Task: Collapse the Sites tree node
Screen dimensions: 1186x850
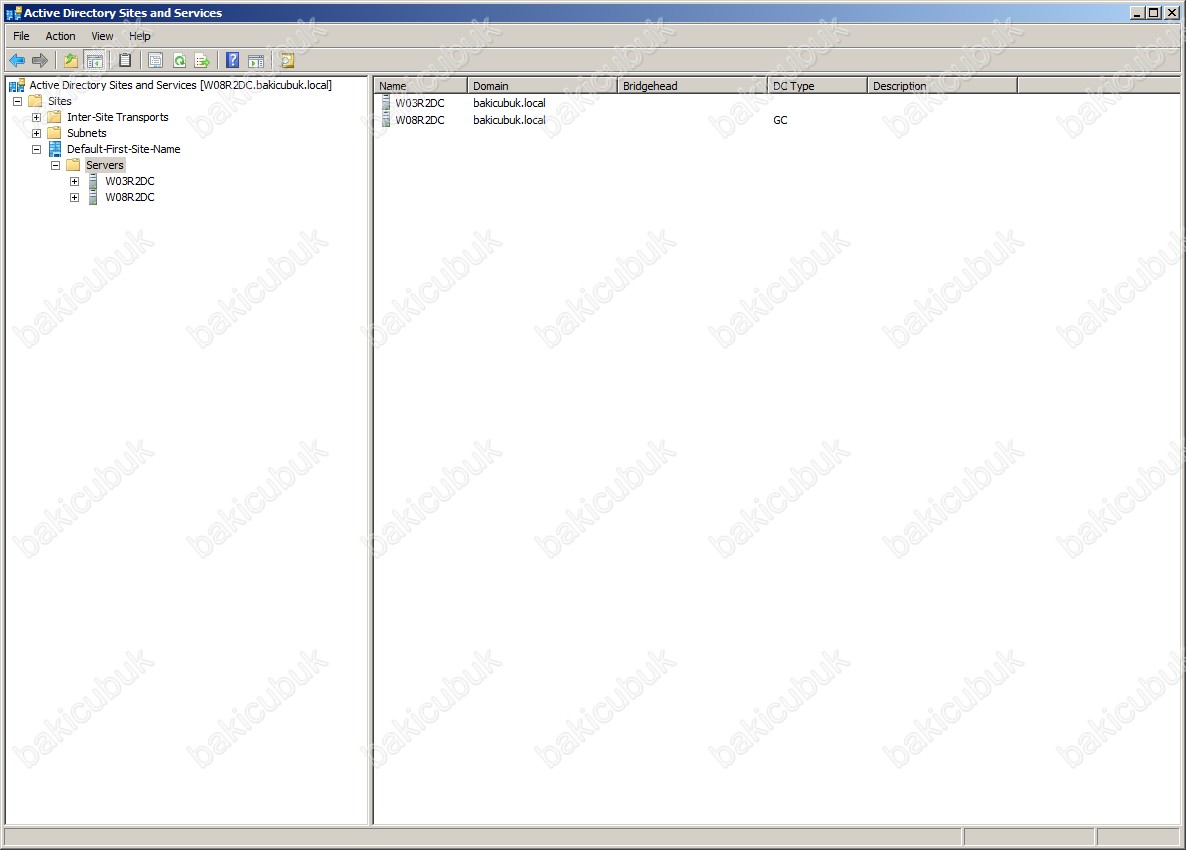Action: click(x=17, y=101)
